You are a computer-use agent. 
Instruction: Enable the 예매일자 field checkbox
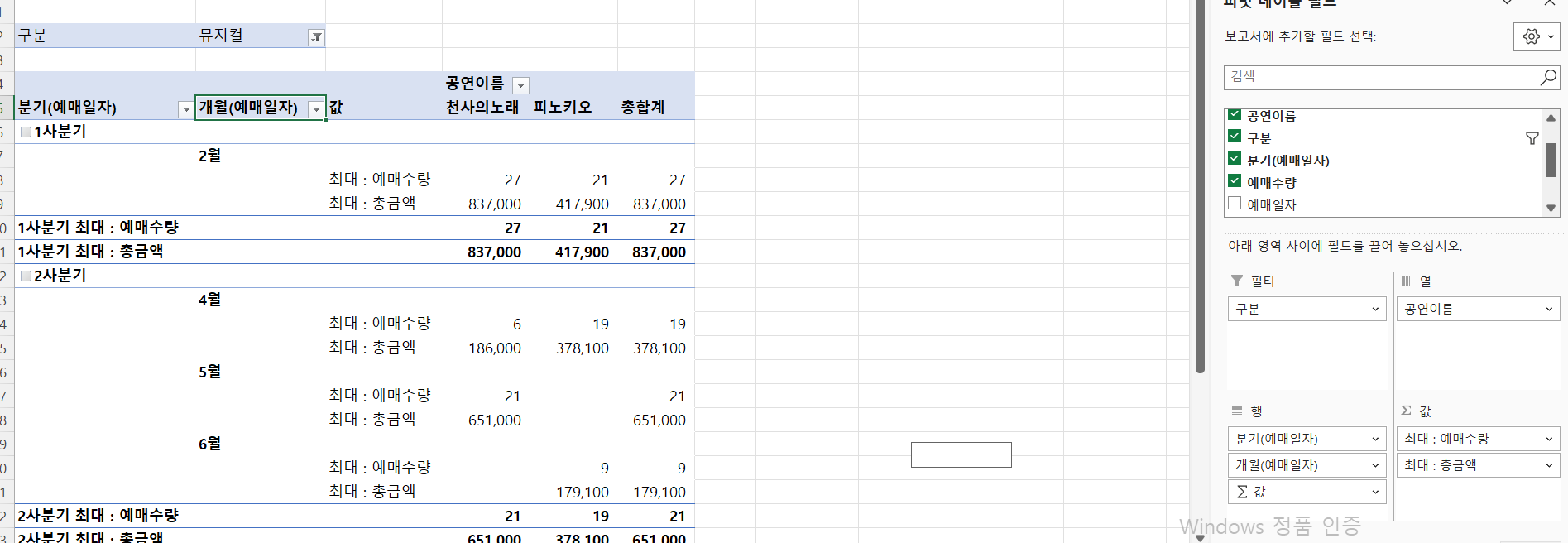point(1235,204)
